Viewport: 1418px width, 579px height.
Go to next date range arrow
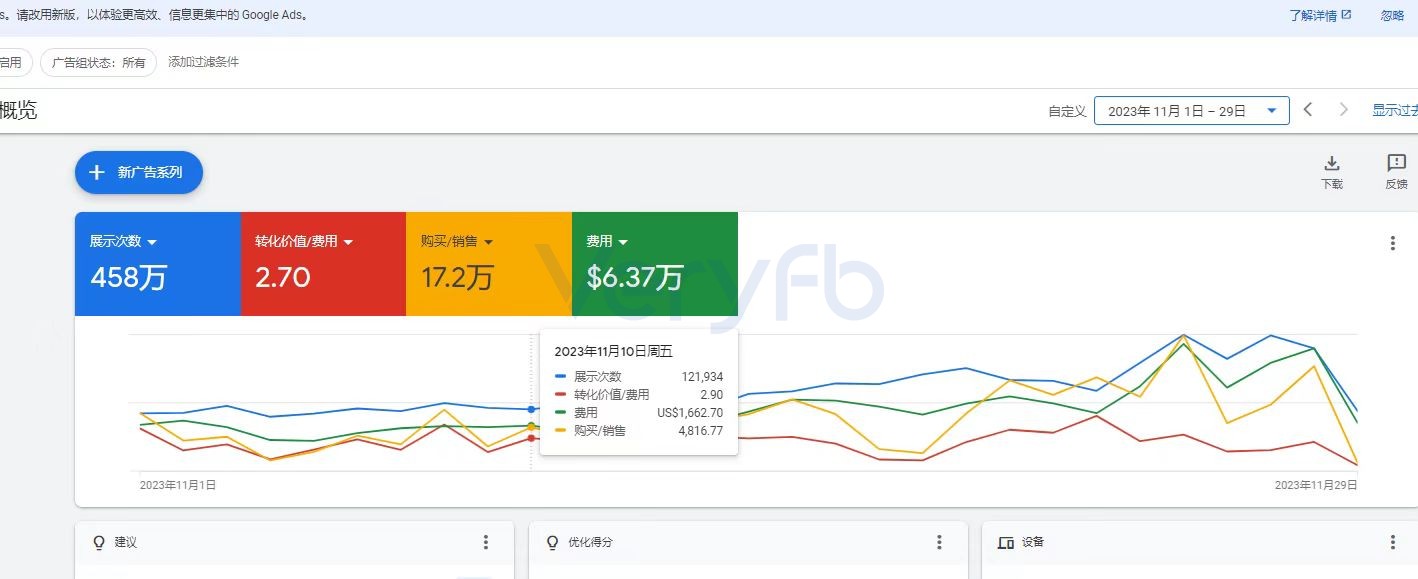click(x=1343, y=110)
